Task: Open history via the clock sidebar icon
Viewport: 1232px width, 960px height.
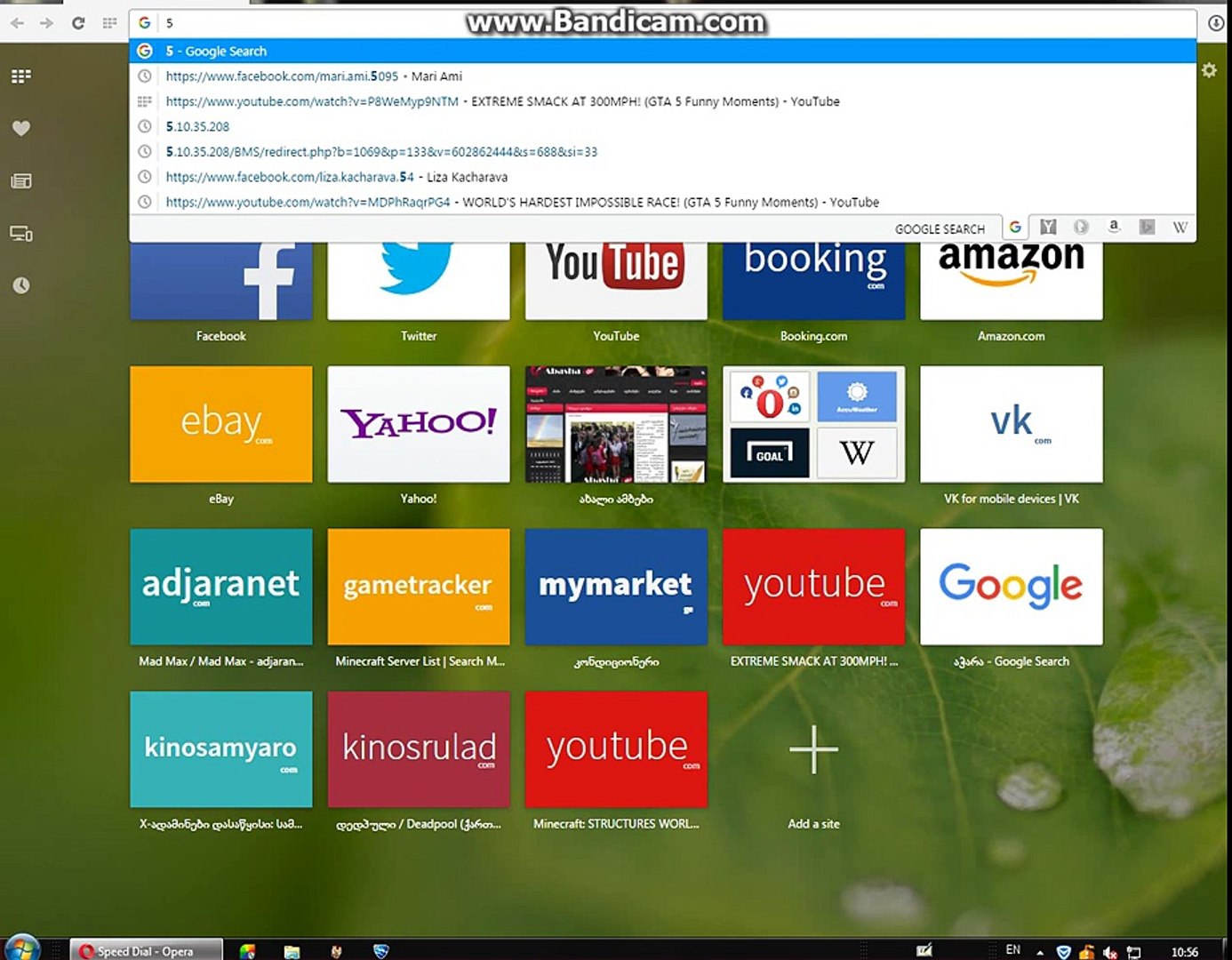Action: pyautogui.click(x=21, y=285)
